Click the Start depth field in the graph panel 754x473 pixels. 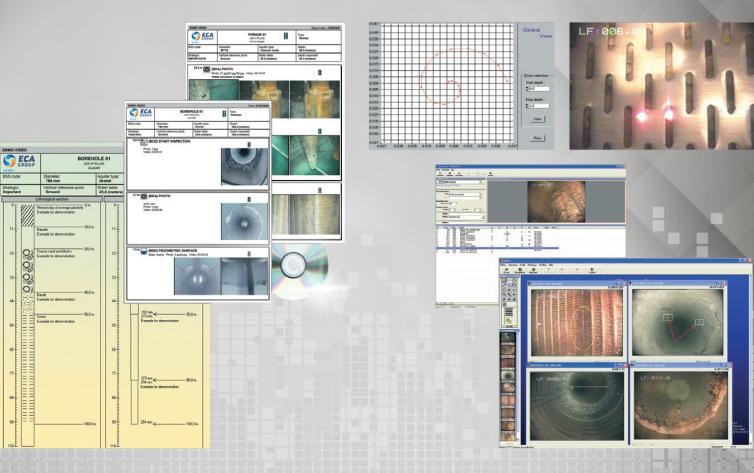pyautogui.click(x=538, y=89)
